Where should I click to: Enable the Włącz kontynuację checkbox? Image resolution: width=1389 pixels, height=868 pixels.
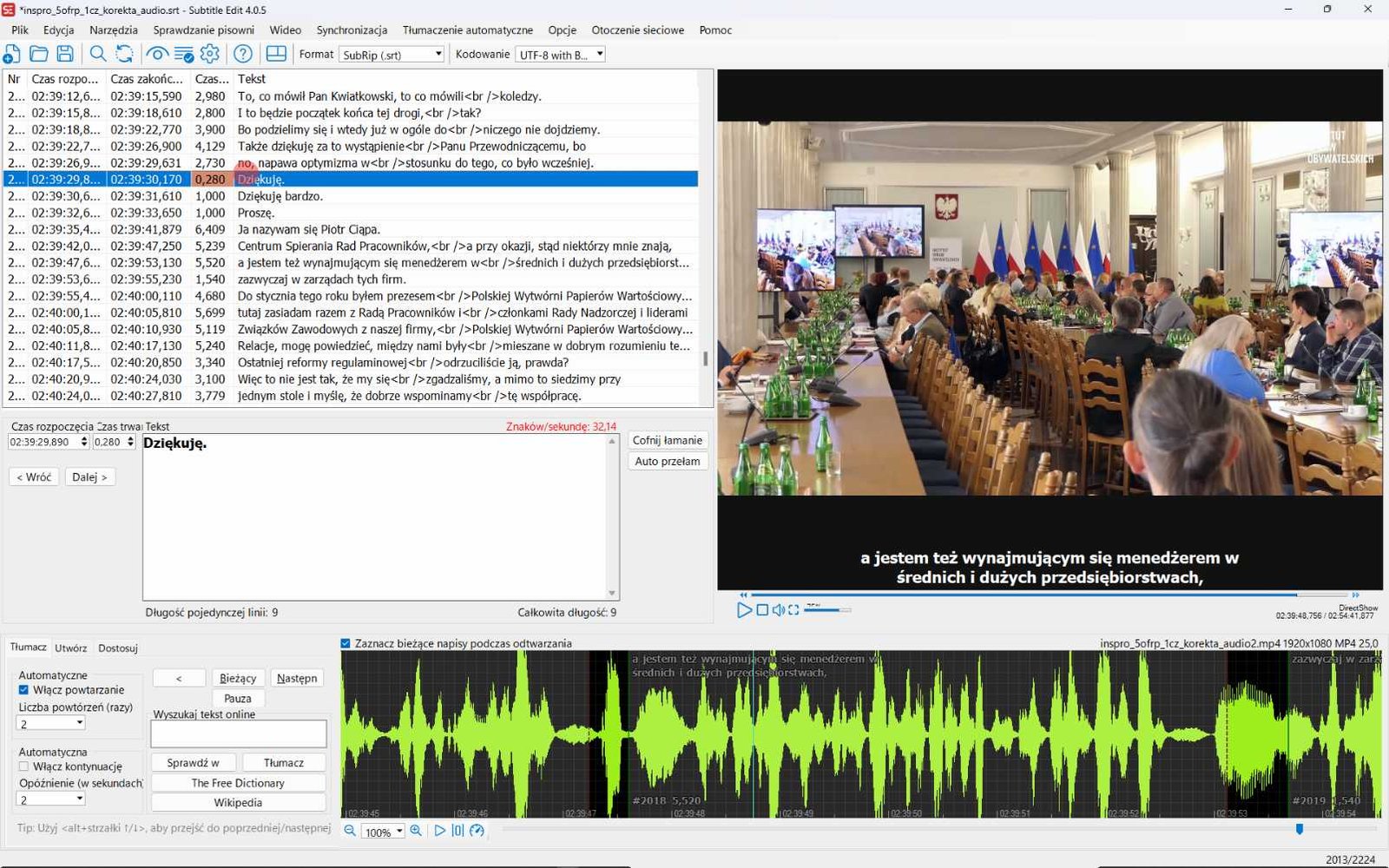23,766
